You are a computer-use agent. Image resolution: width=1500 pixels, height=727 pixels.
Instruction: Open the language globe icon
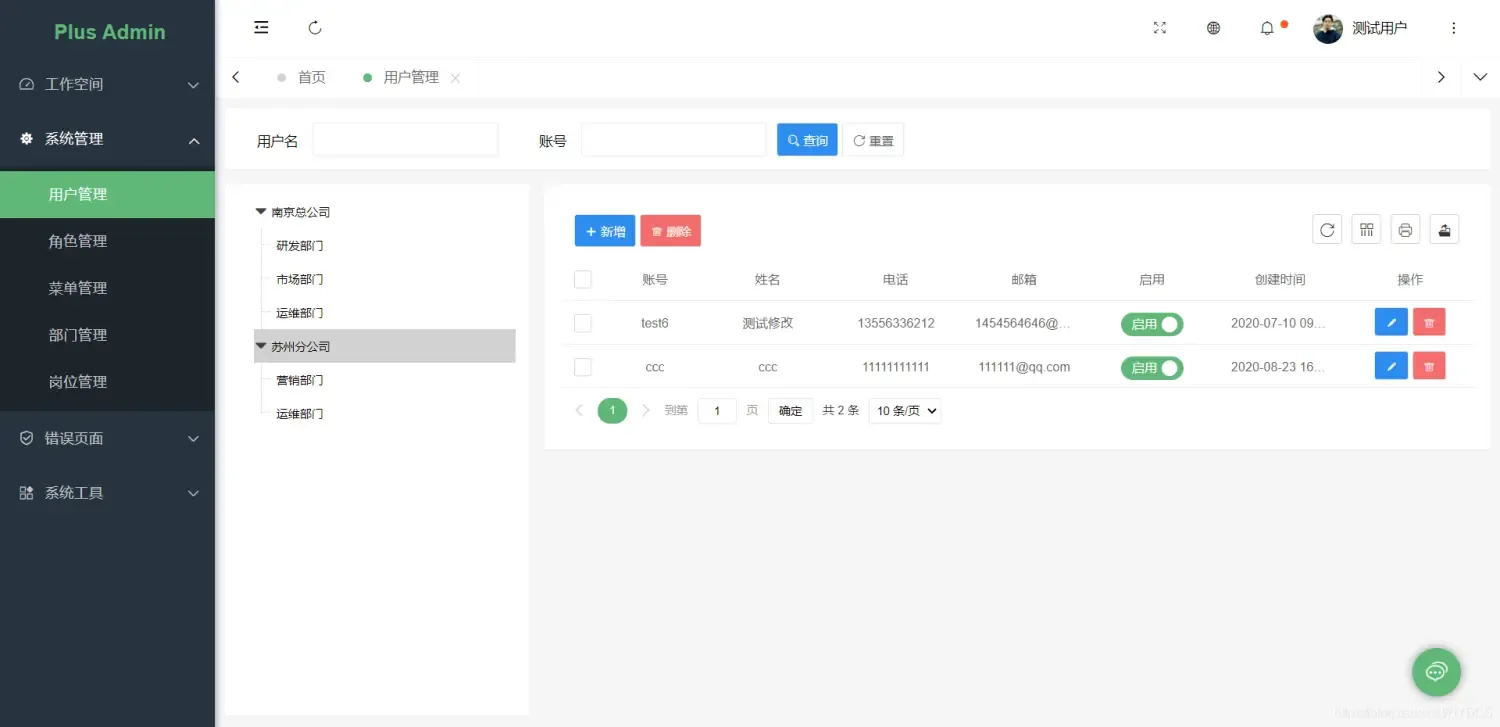click(x=1213, y=28)
